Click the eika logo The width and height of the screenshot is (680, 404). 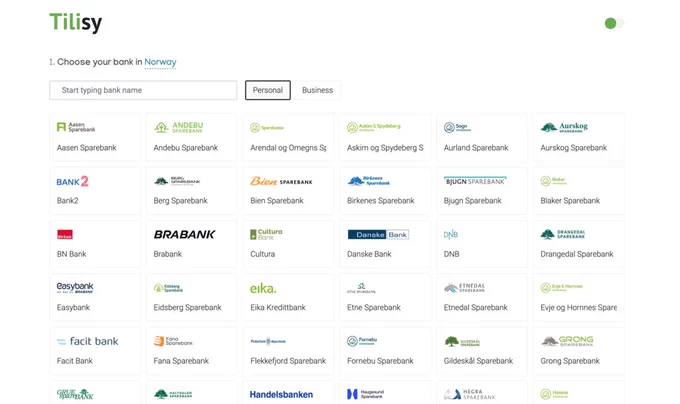pos(263,288)
